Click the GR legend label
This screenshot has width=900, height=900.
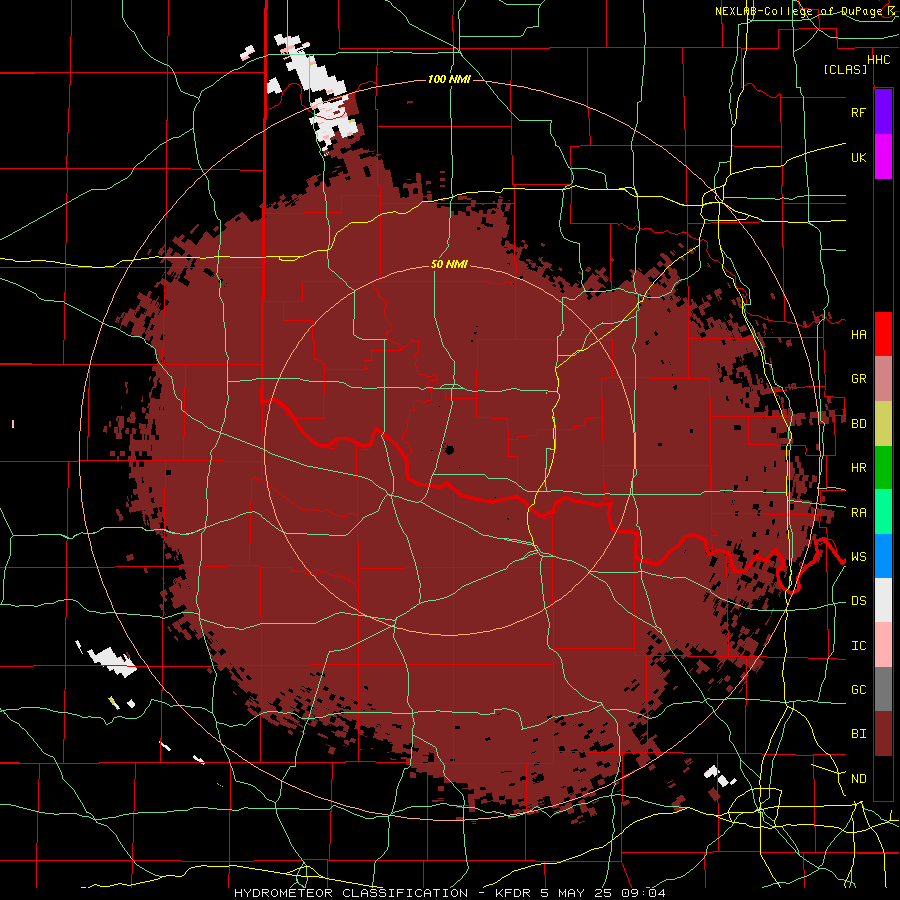click(x=858, y=379)
